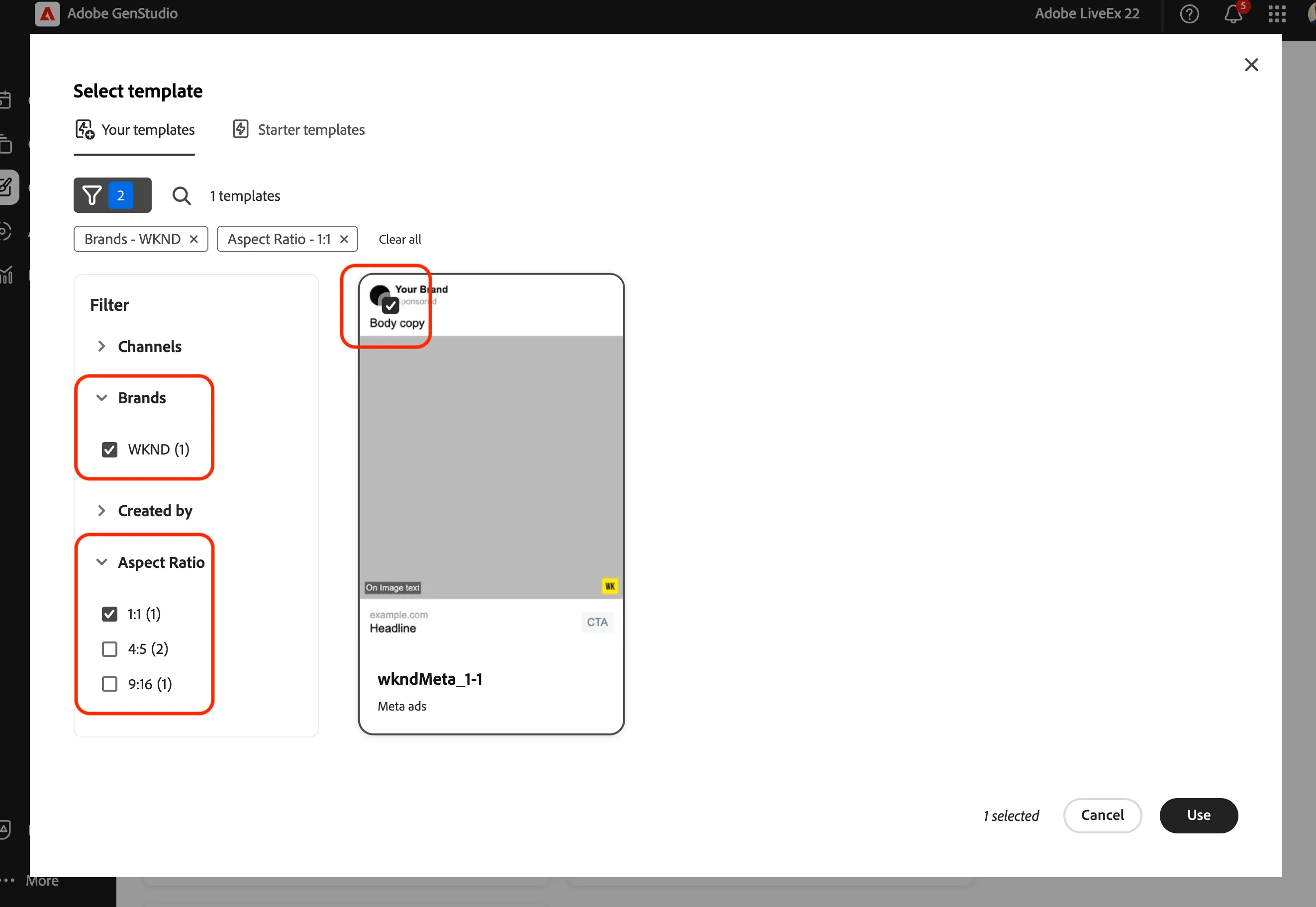
Task: Click Clear all filters link
Action: coord(400,239)
